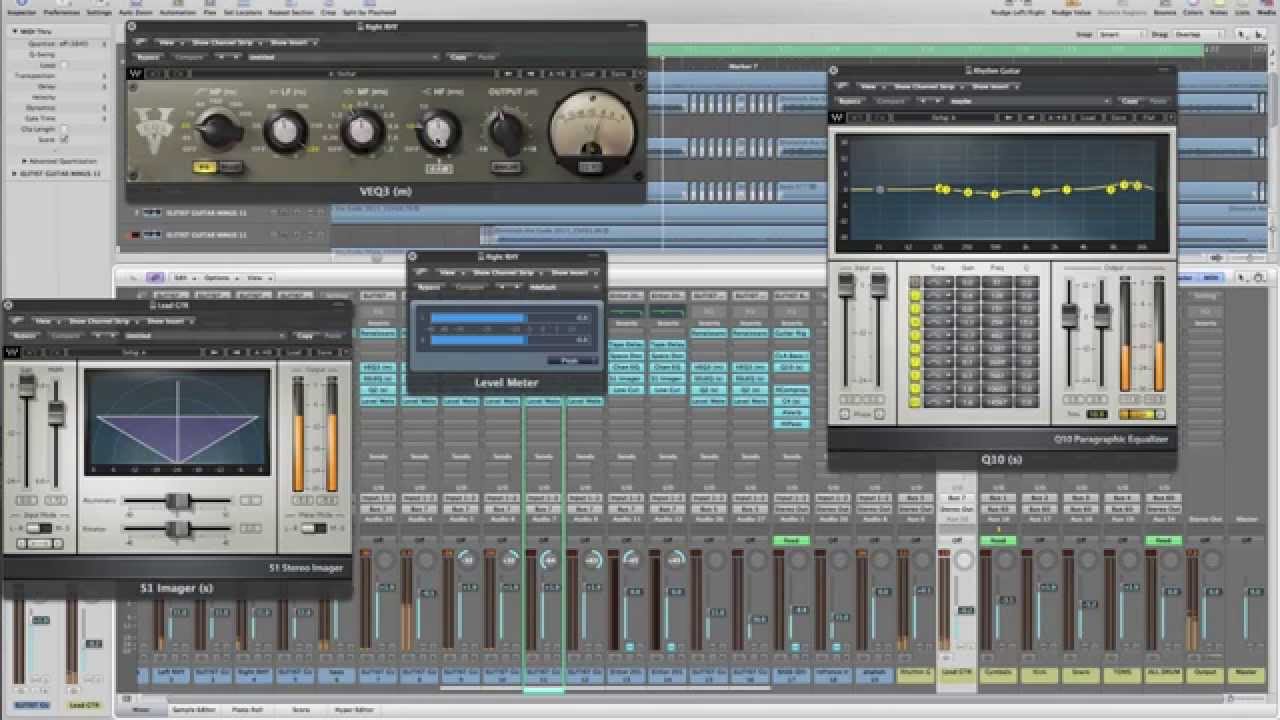Click the Waves logo in VEQ3 plugin
Screen dimensions: 1280x720
136,73
